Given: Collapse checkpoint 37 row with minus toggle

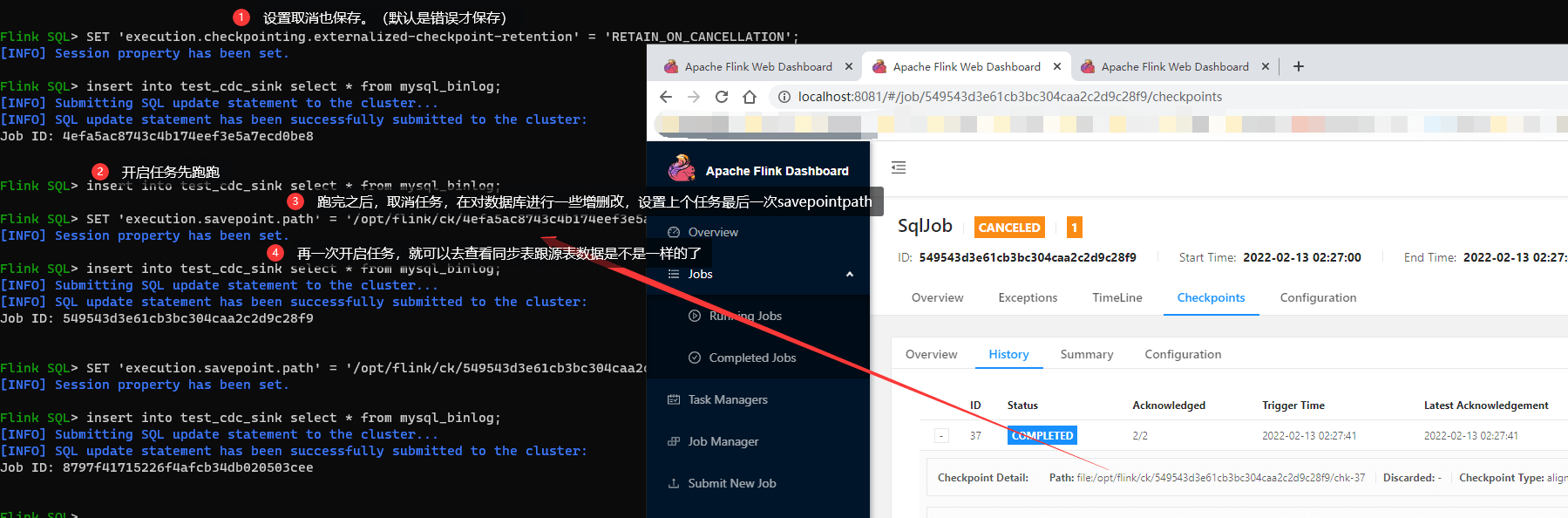Looking at the screenshot, I should coord(941,435).
